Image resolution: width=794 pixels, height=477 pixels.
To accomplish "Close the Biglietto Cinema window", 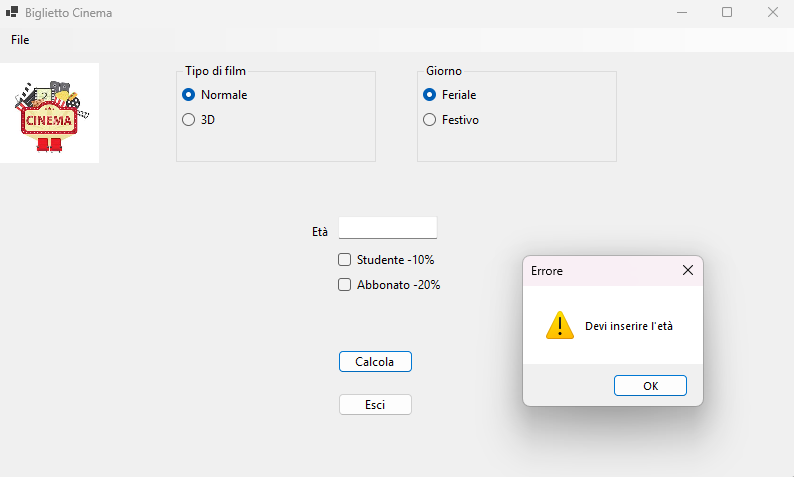I will point(772,12).
